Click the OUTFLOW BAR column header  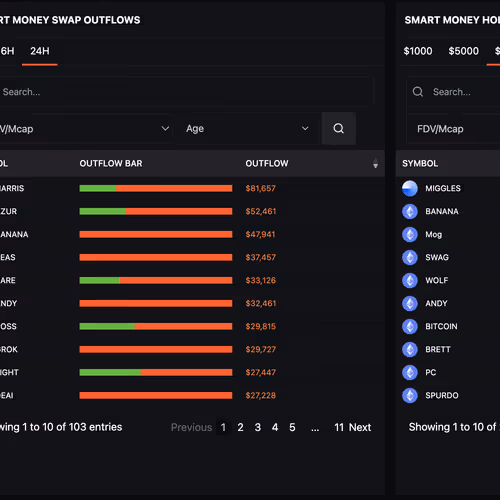[x=111, y=163]
